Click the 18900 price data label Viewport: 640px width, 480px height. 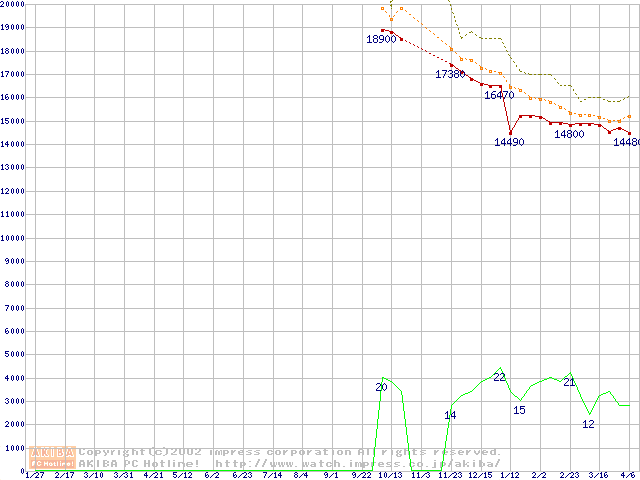click(x=381, y=40)
